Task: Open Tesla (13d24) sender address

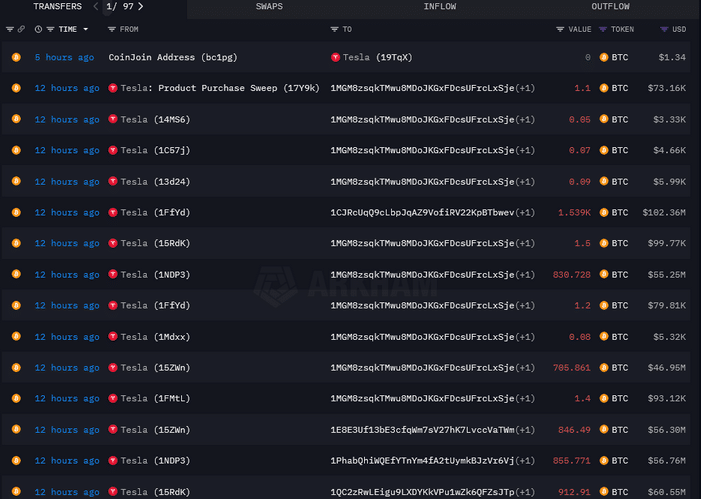Action: [155, 182]
